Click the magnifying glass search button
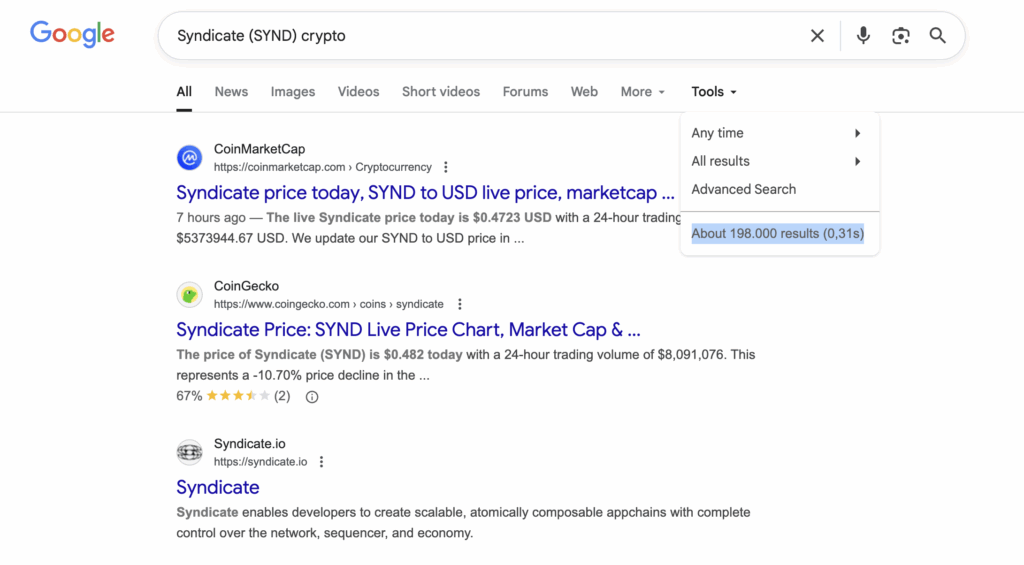 [937, 36]
